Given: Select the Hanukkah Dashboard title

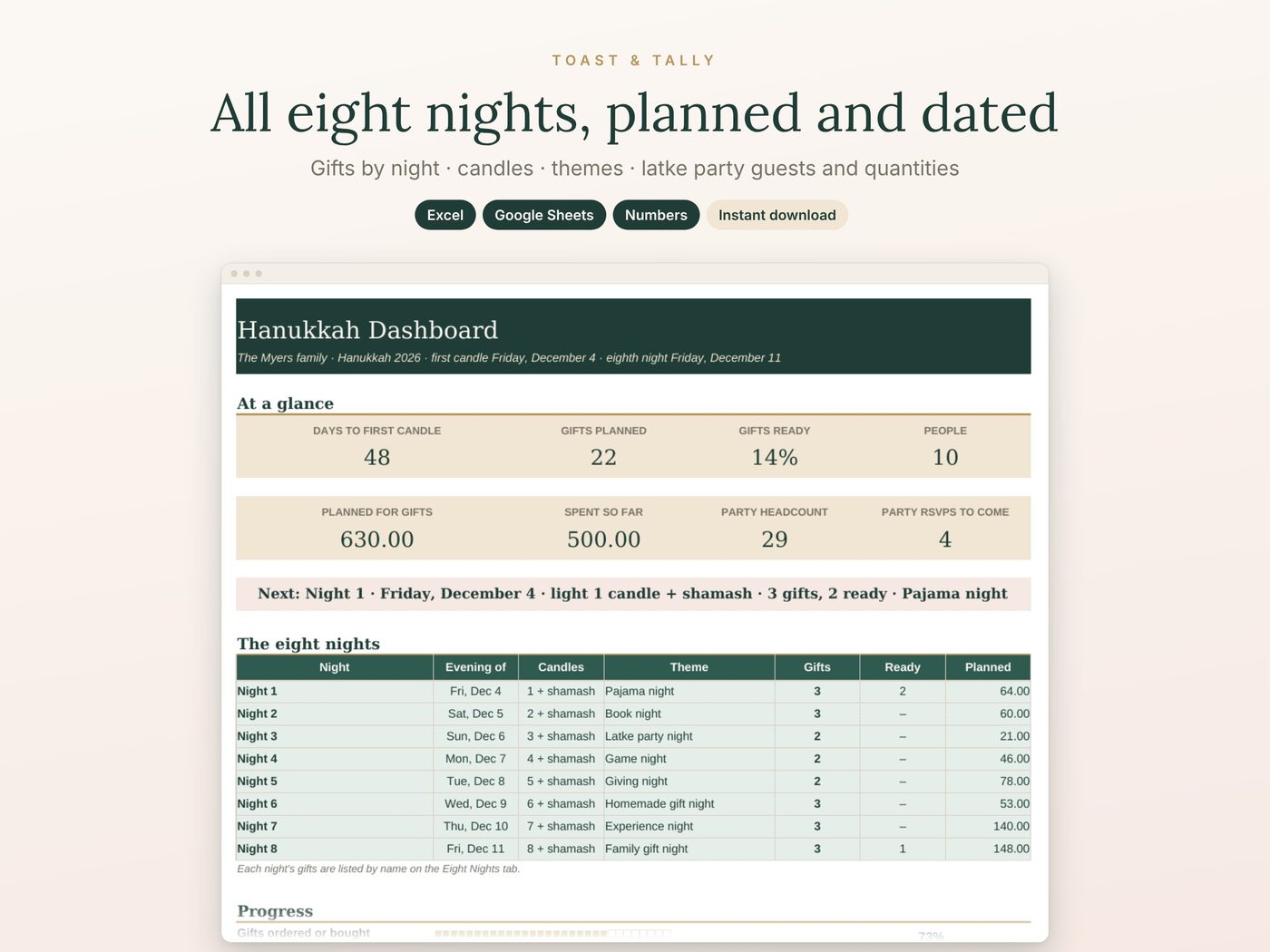Looking at the screenshot, I should 367,330.
